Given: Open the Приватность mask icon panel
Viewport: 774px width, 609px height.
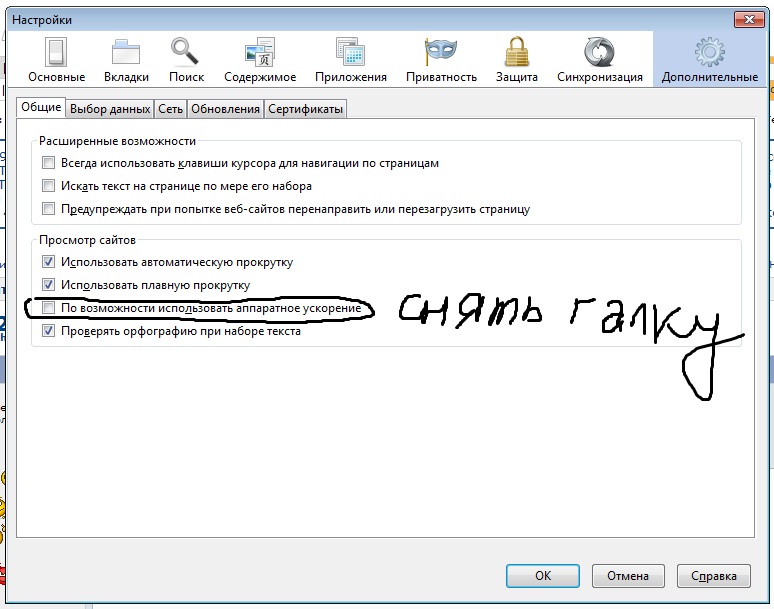Looking at the screenshot, I should click(x=441, y=60).
